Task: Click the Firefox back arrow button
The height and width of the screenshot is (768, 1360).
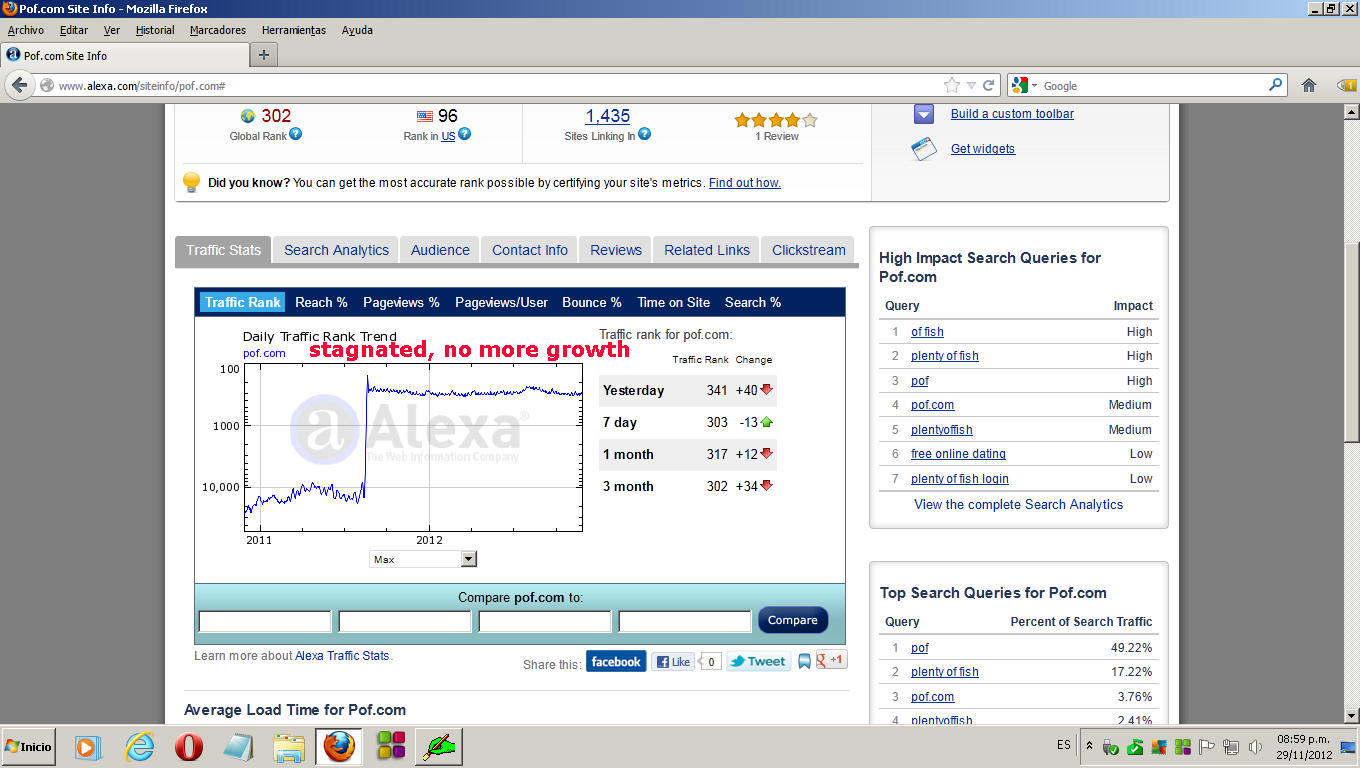Action: pyautogui.click(x=19, y=85)
